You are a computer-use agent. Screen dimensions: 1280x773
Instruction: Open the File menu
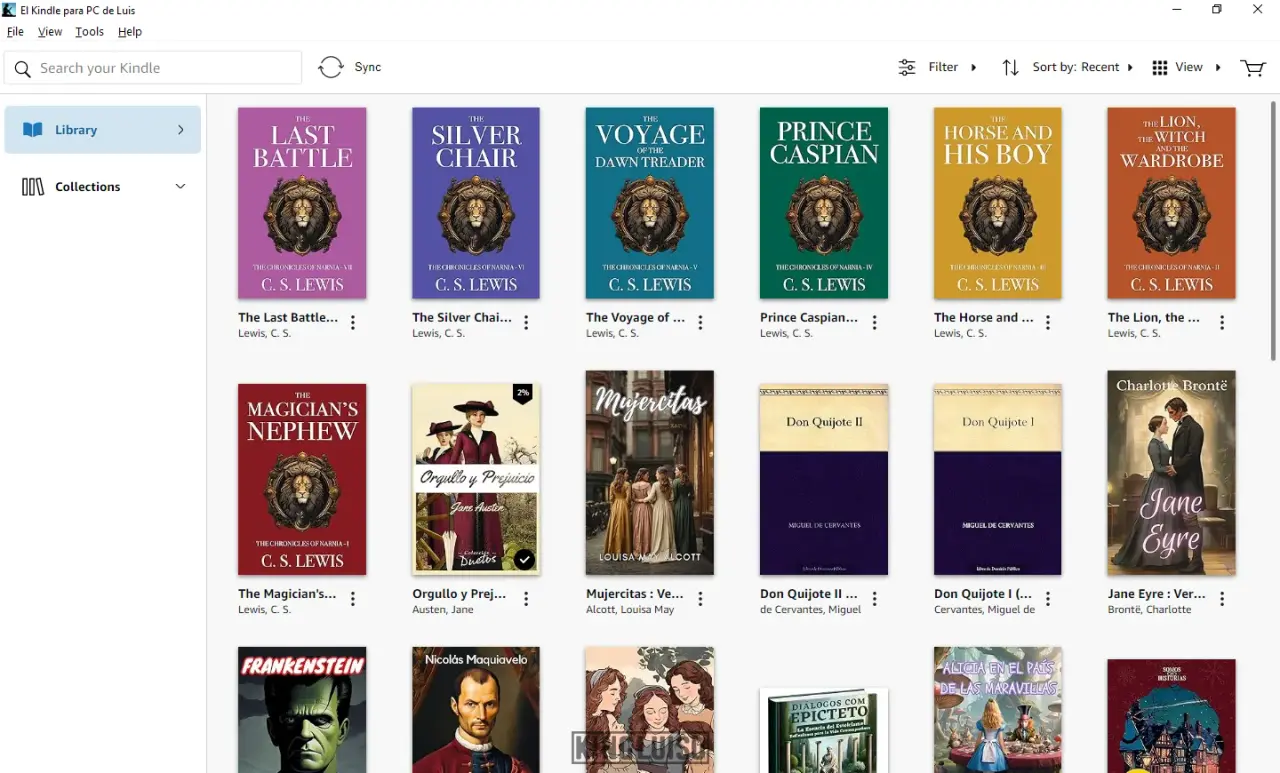coord(15,32)
